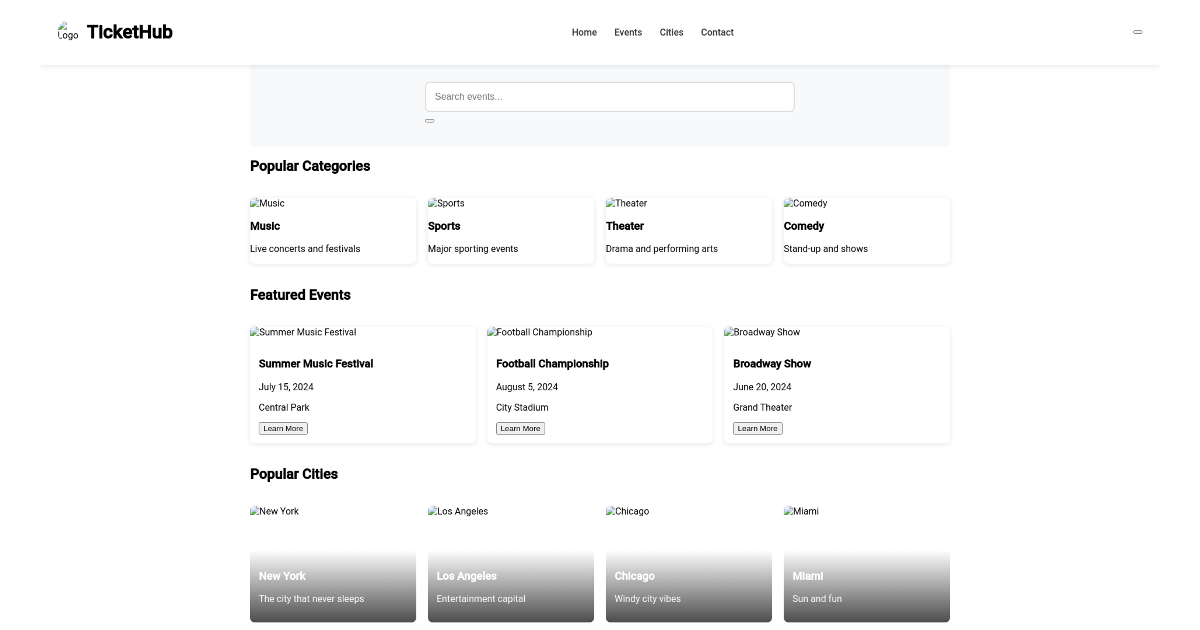The image size is (1200, 630).
Task: Click the August 5, 2024 date
Action: point(527,387)
